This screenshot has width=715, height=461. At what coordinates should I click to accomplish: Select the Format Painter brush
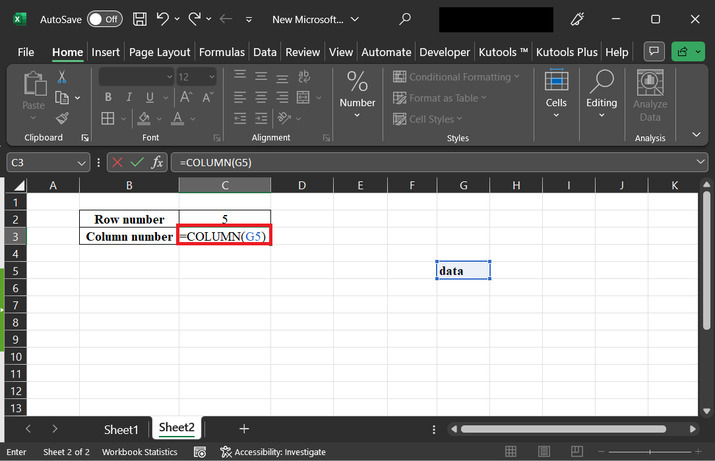(x=62, y=119)
